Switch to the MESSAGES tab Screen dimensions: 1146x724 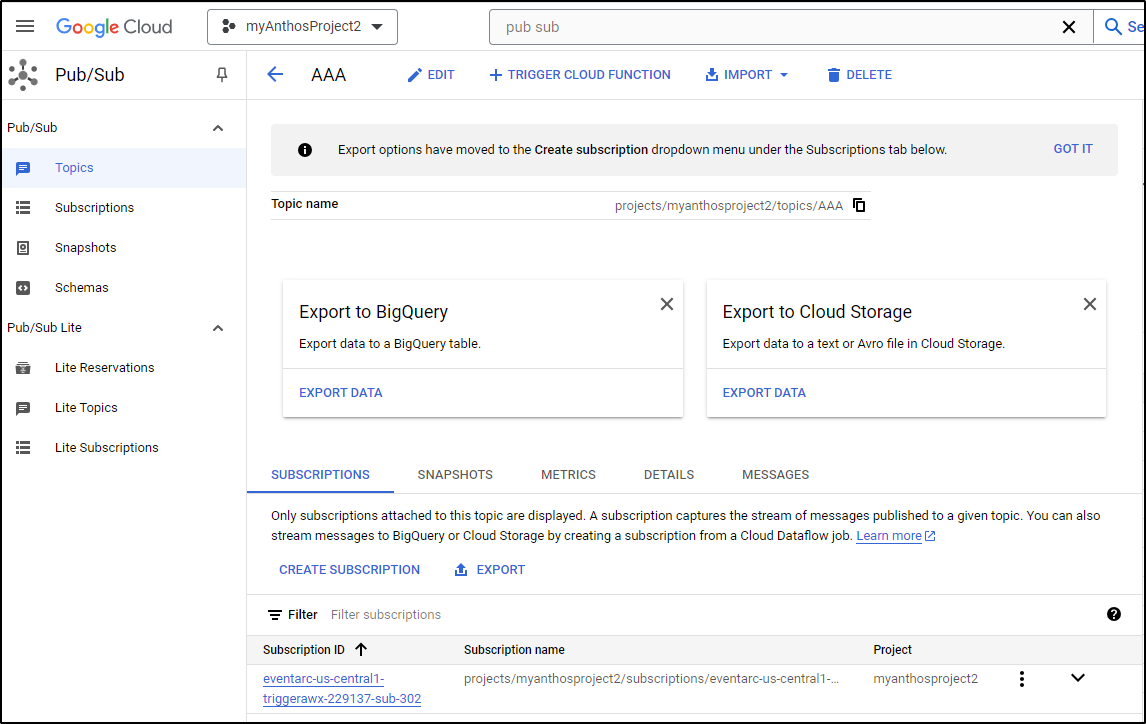click(x=775, y=475)
